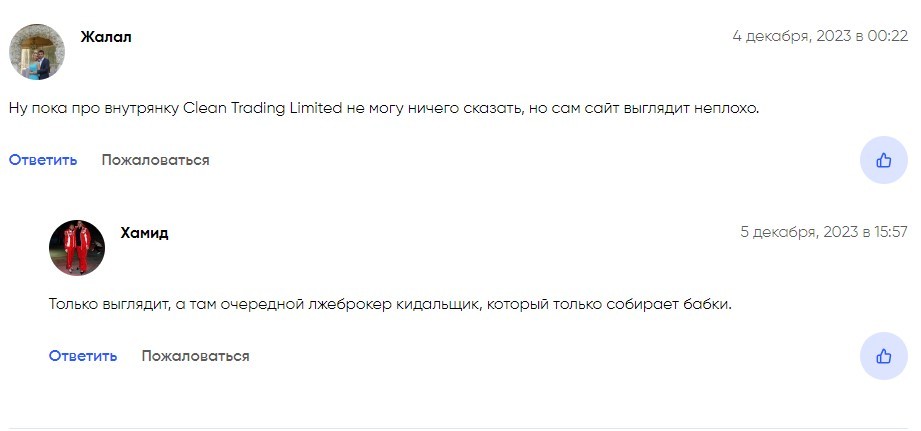This screenshot has height=431, width=921.
Task: Select the Clean Trading Limited text in comment
Action: [263, 109]
